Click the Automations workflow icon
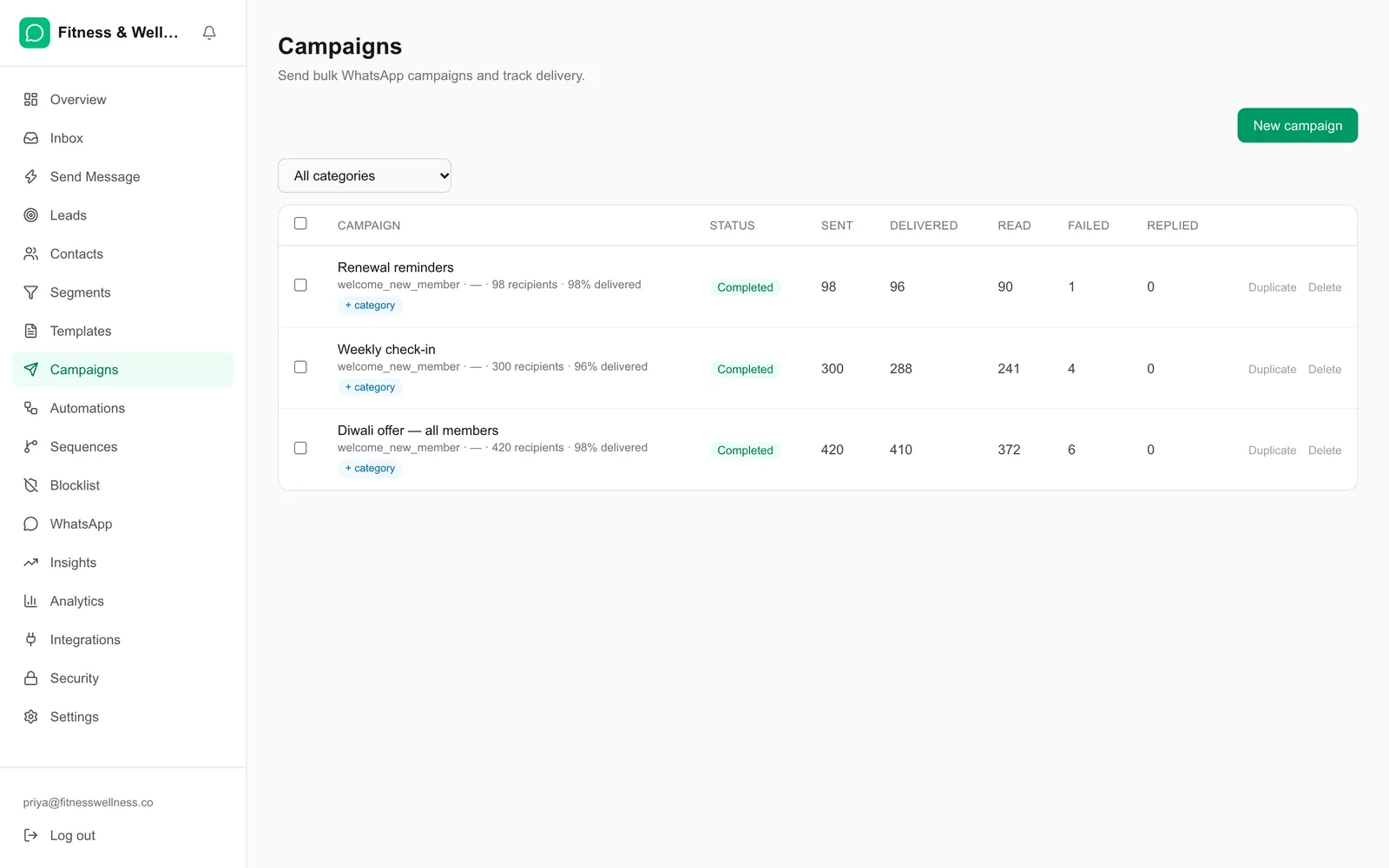The image size is (1389, 868). pos(31,409)
